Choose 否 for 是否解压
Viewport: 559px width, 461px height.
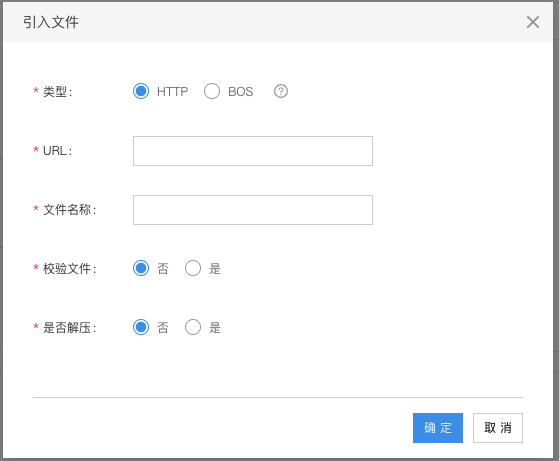141,327
